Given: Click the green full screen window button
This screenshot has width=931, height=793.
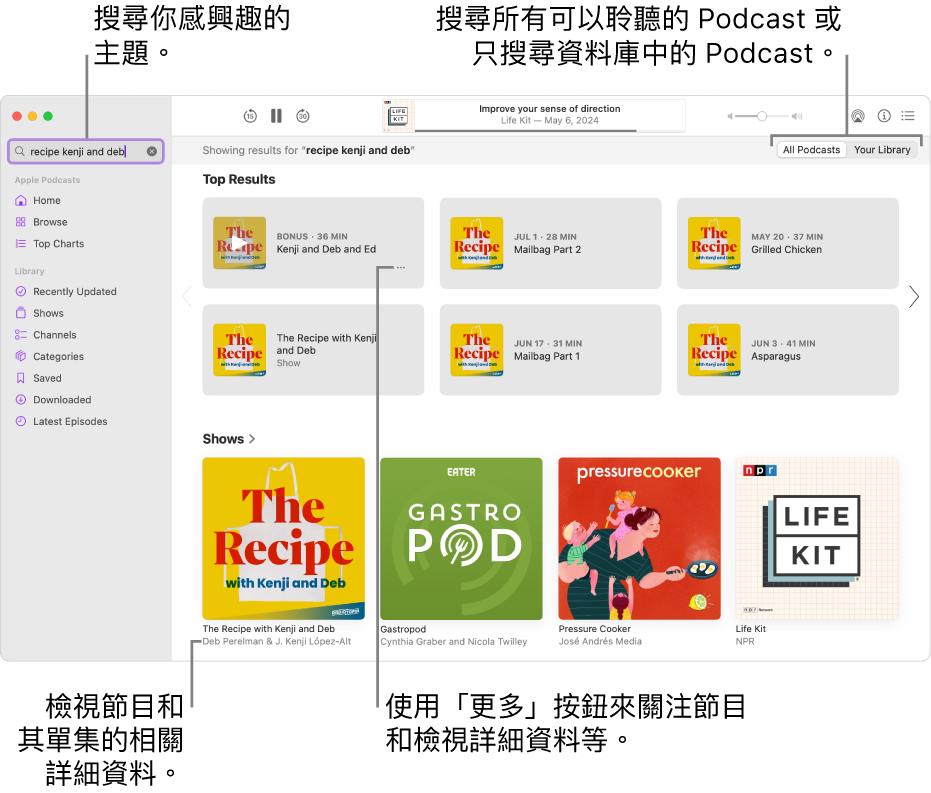Looking at the screenshot, I should click(48, 116).
